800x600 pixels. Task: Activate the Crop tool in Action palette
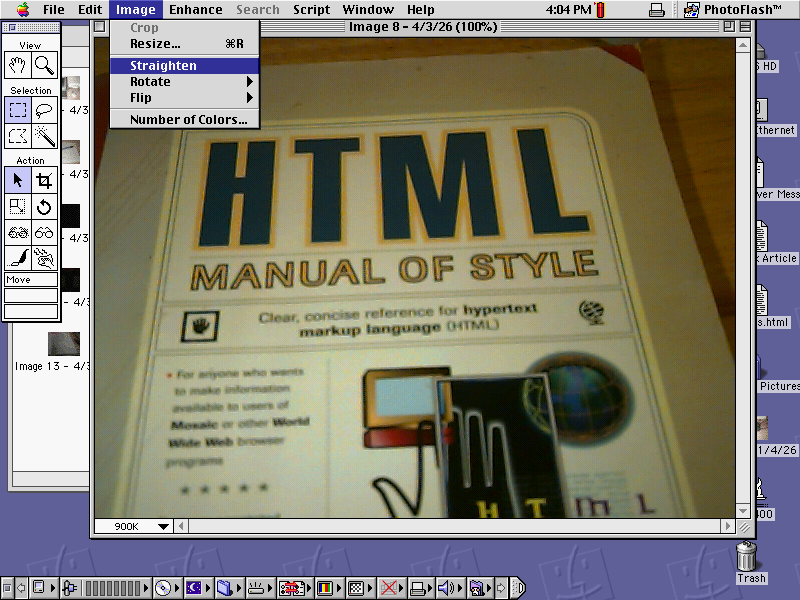point(44,181)
